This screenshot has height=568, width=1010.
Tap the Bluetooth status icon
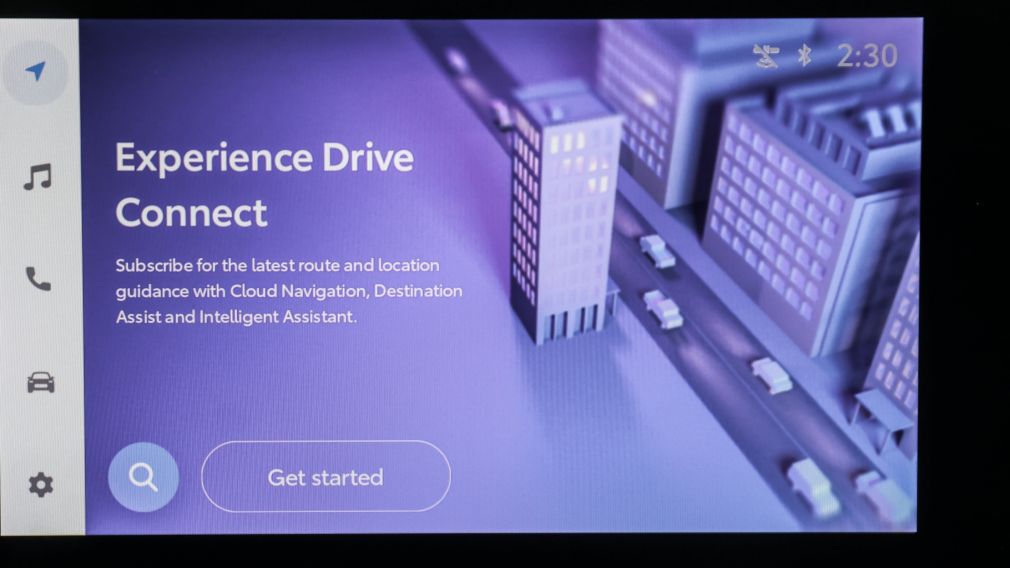(x=804, y=56)
